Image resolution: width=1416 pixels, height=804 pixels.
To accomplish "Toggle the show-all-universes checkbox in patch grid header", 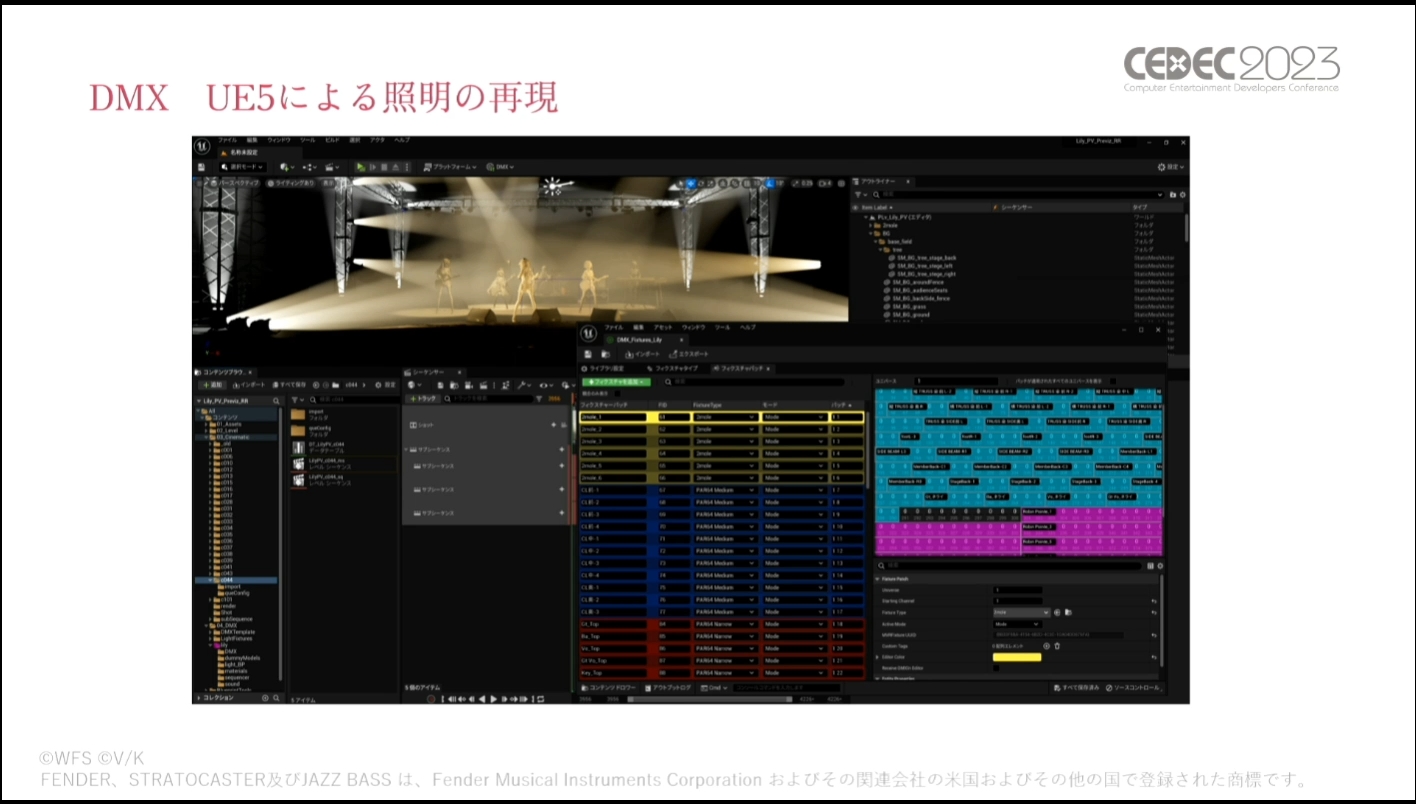I will [x=1113, y=381].
